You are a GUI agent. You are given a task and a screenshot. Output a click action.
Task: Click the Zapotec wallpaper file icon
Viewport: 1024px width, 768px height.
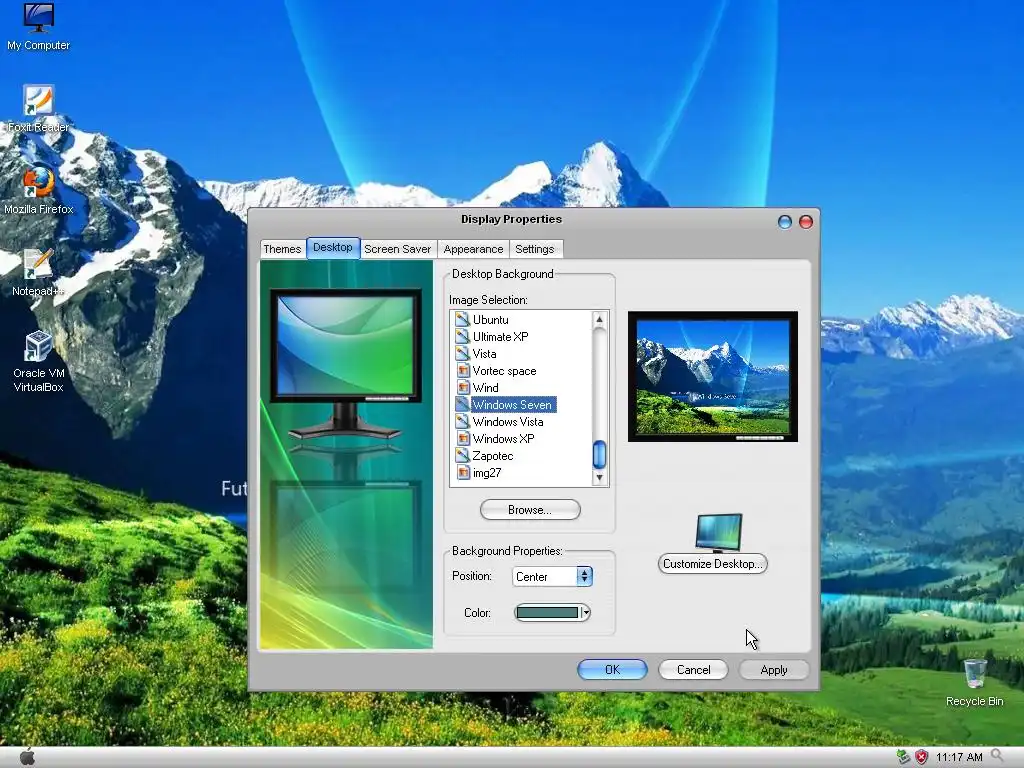(462, 455)
